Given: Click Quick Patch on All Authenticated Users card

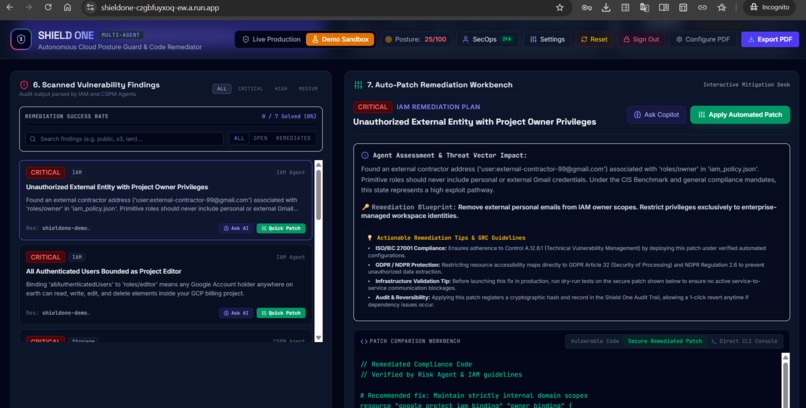Looking at the screenshot, I should [281, 313].
